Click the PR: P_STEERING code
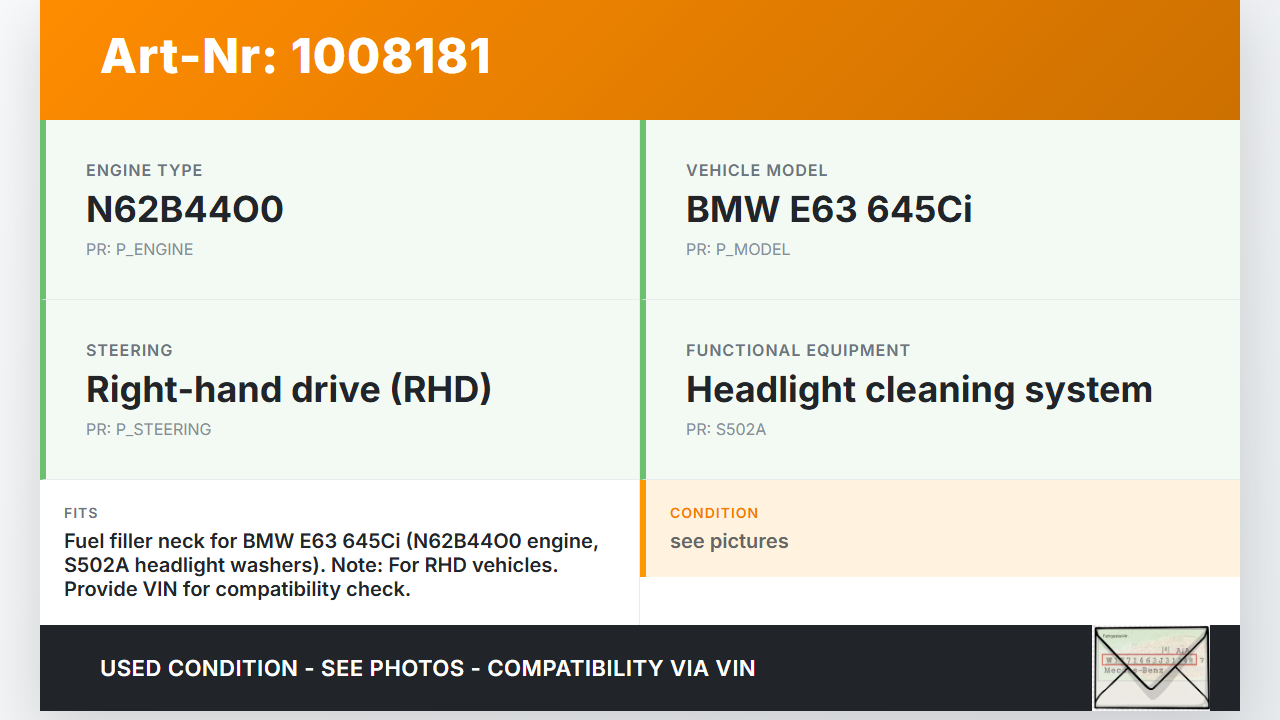 pyautogui.click(x=148, y=429)
